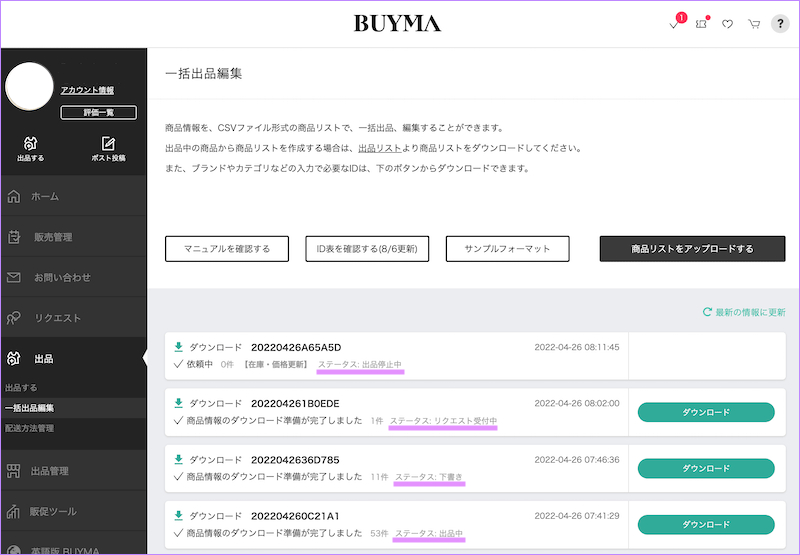Open お問い合わせ in the sidebar
Image resolution: width=800 pixels, height=555 pixels.
click(73, 277)
